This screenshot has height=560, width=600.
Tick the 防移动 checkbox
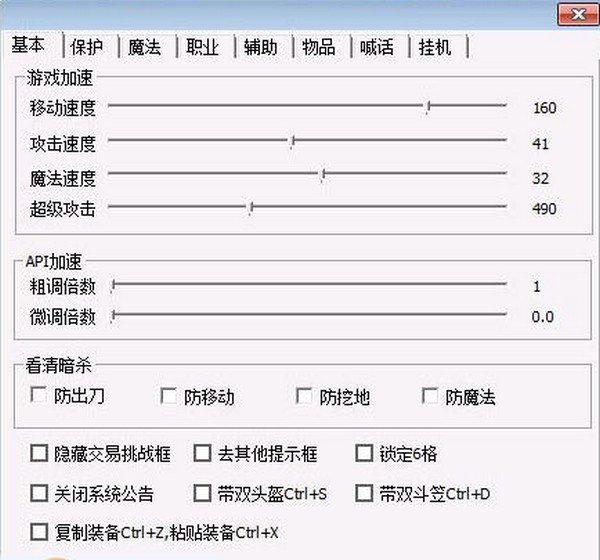click(x=168, y=396)
